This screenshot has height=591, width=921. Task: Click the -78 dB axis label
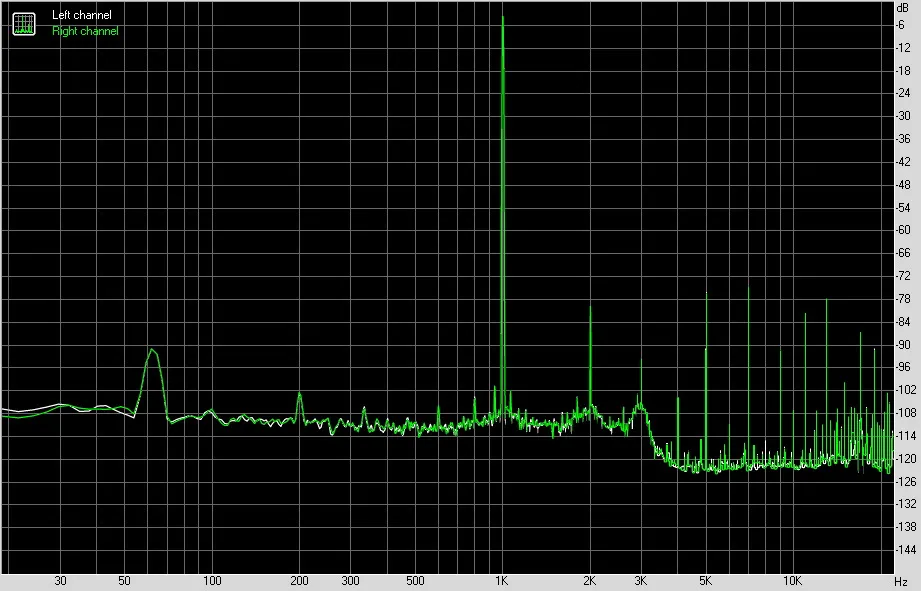point(903,298)
